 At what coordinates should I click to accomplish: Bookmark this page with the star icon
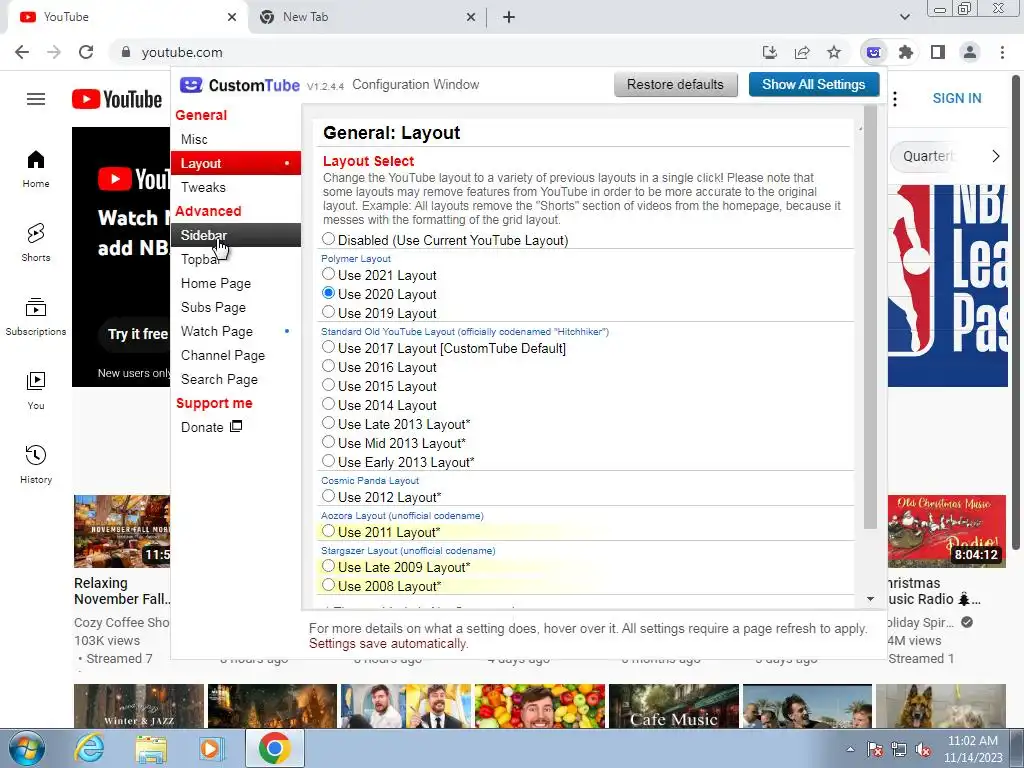pos(834,52)
